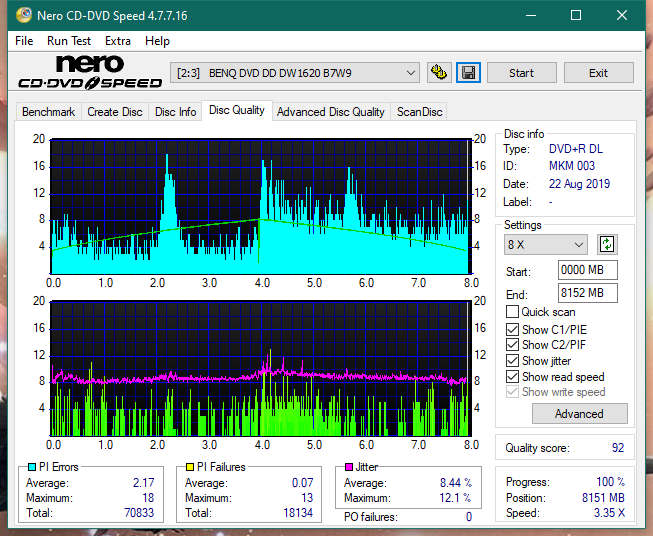Click the refresh speed settings icon
The image size is (653, 536).
(607, 244)
